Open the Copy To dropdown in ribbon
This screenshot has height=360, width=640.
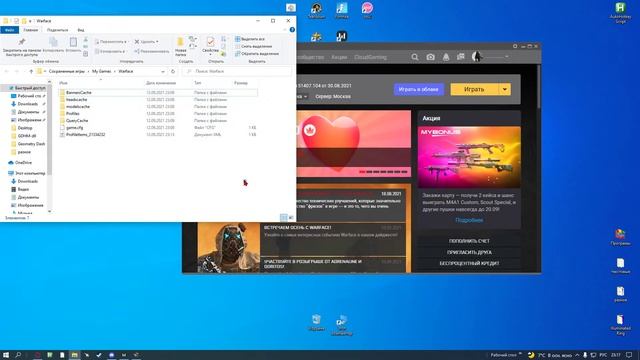point(110,51)
